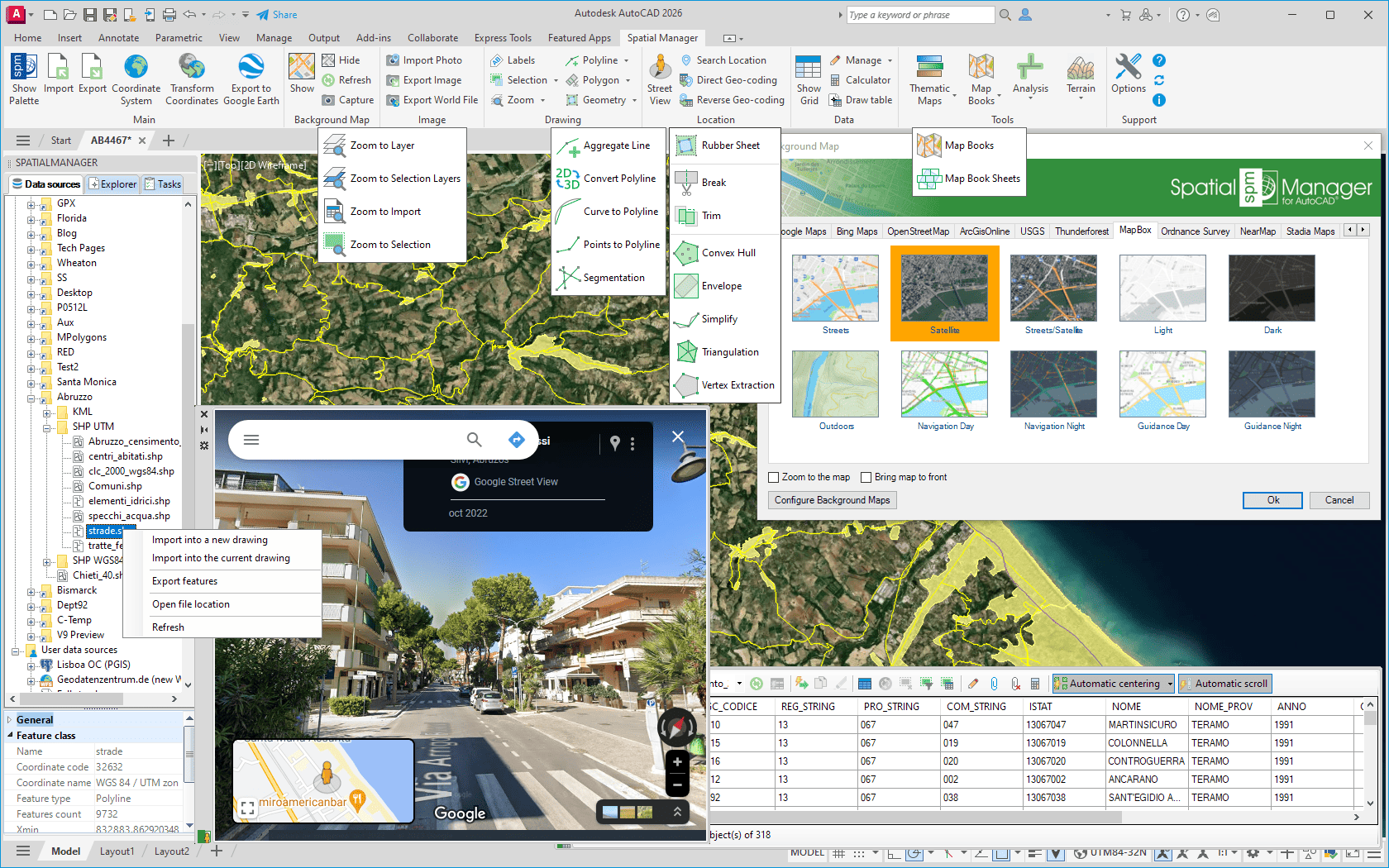Click the Coordinate System globe icon
This screenshot has width=1389, height=868.
(136, 68)
